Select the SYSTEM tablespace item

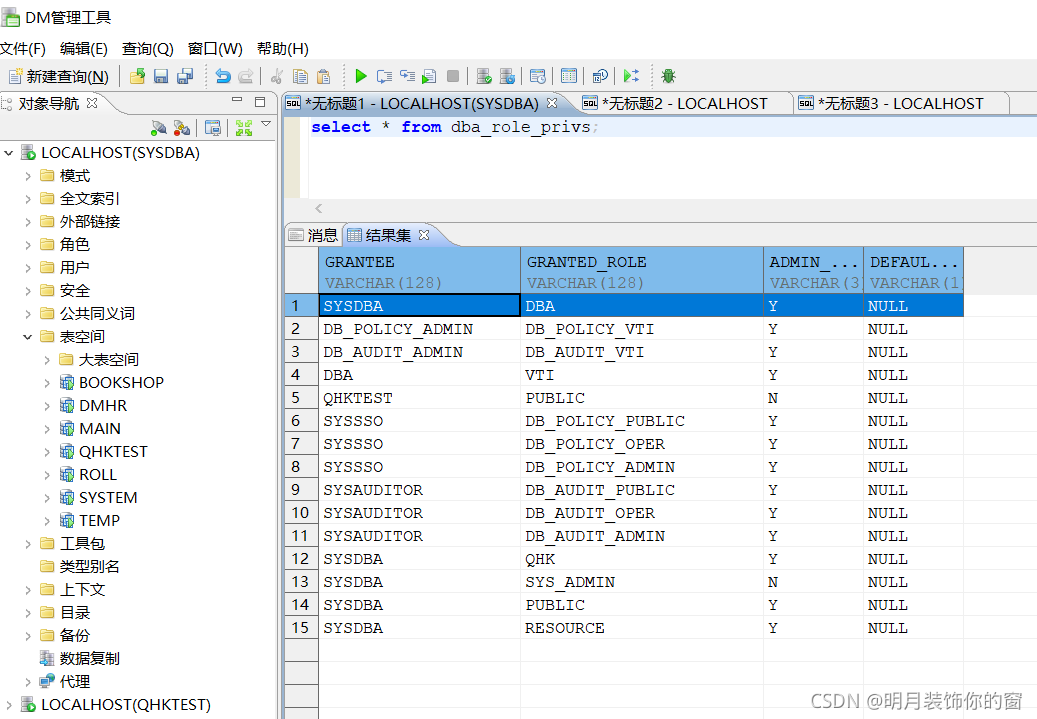pyautogui.click(x=108, y=497)
